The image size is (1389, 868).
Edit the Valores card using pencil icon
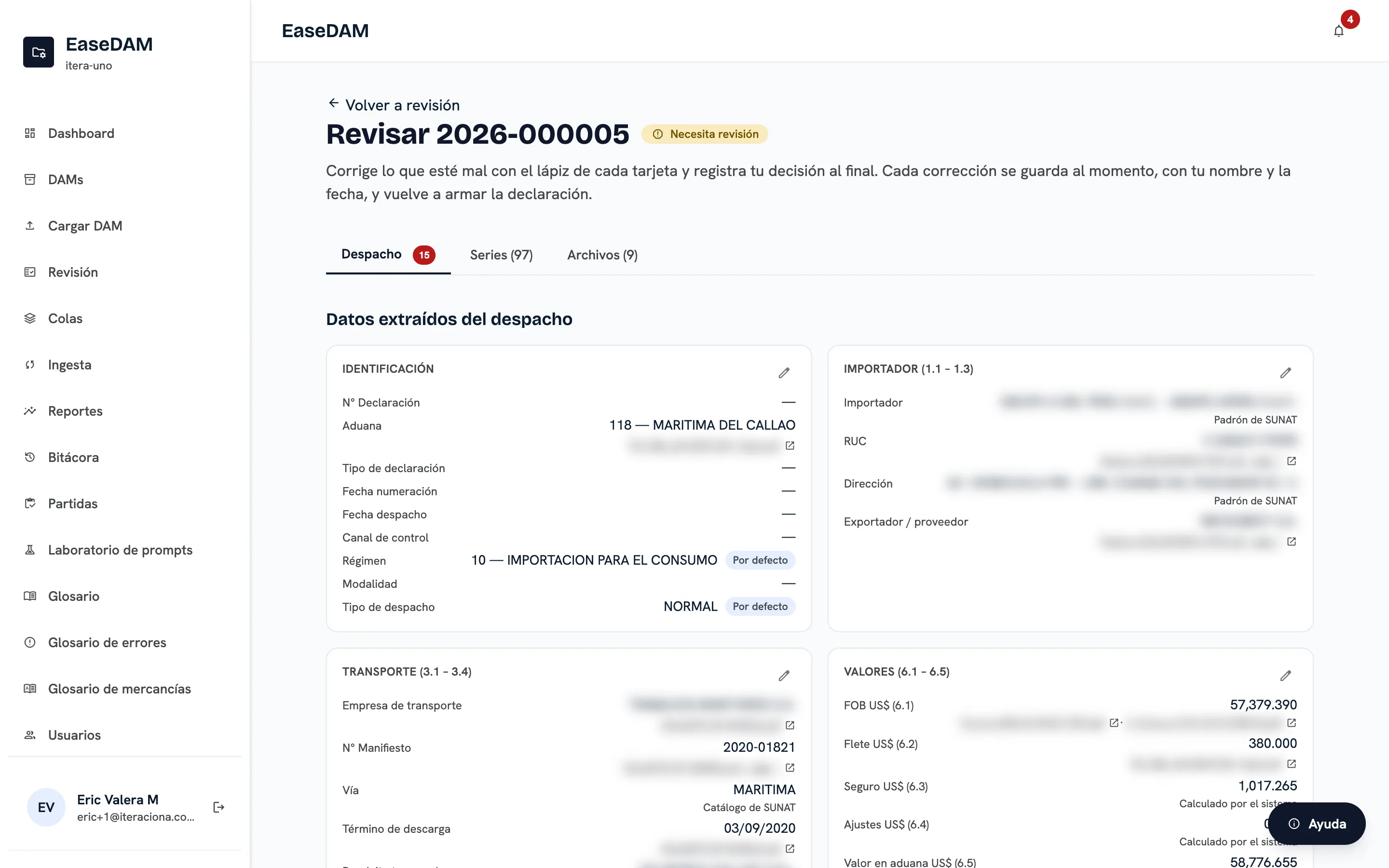tap(1286, 676)
